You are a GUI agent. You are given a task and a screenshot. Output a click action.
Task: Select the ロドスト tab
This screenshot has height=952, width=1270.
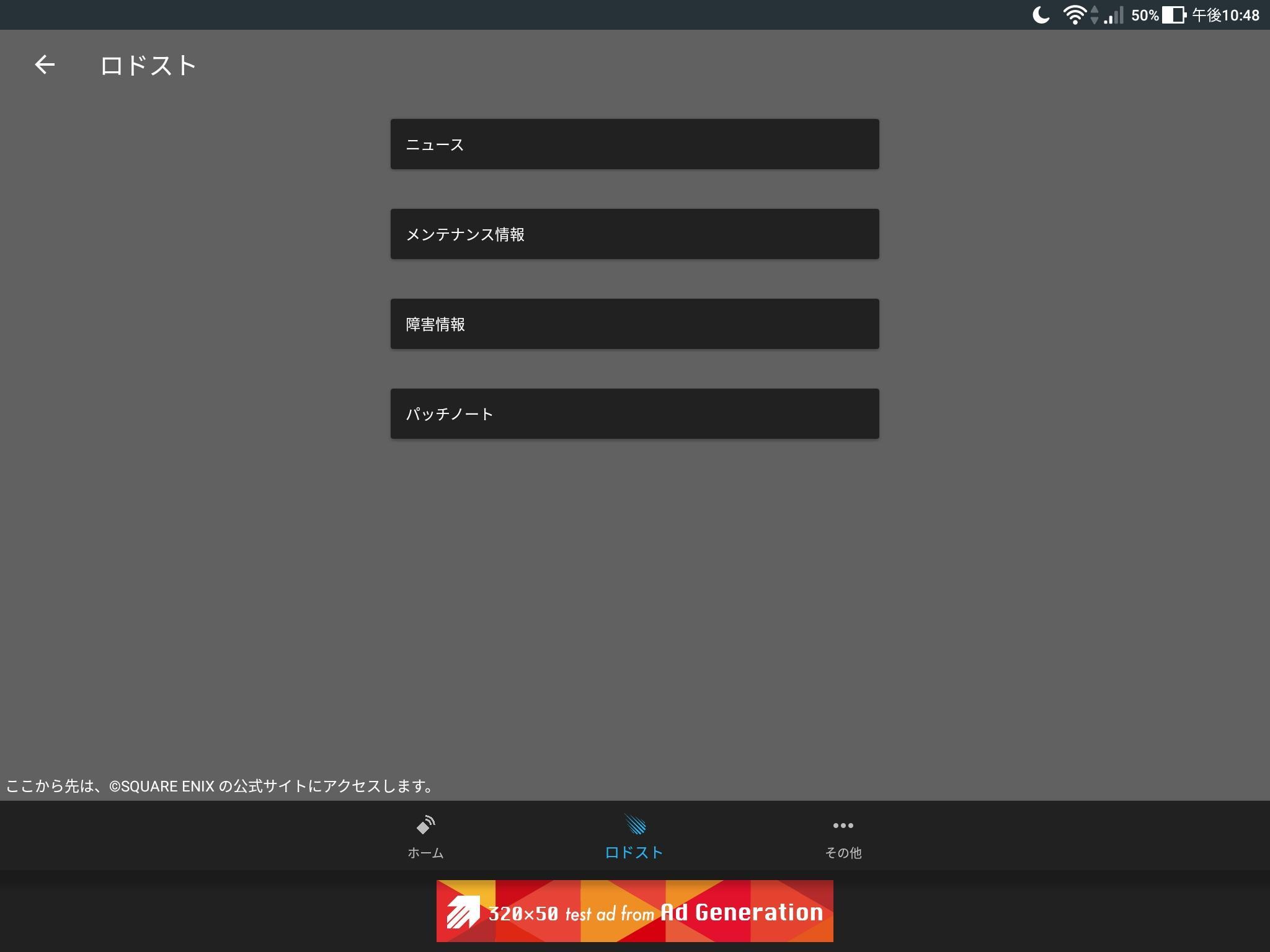click(x=634, y=837)
